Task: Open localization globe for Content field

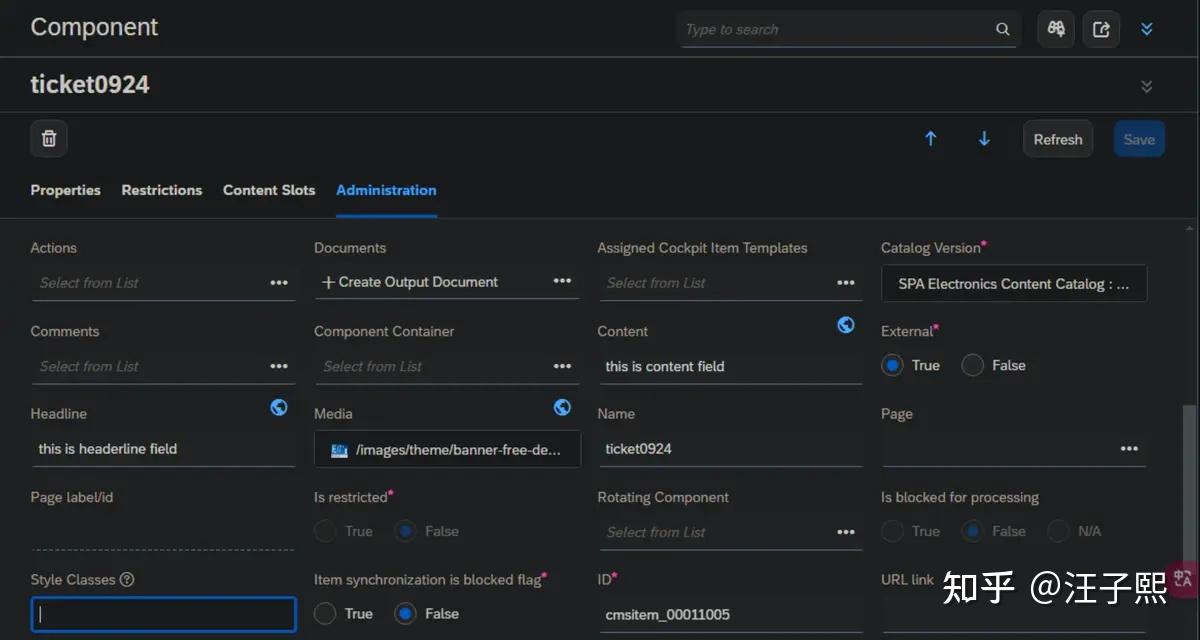Action: 846,324
